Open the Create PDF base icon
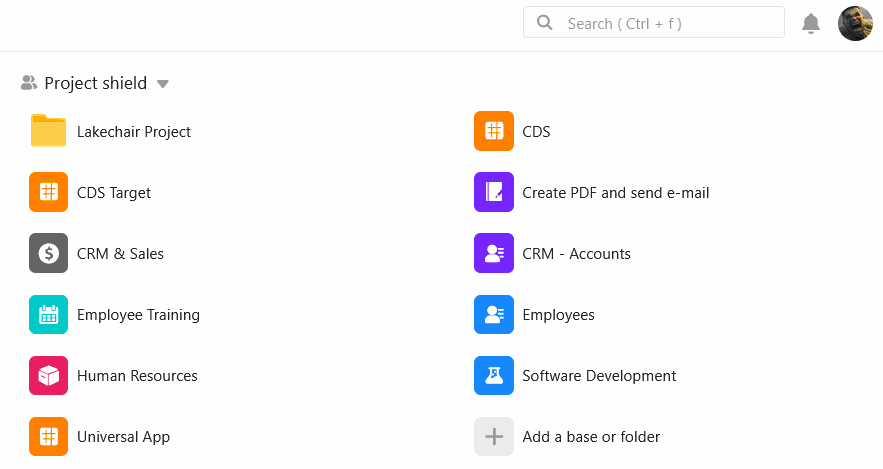Viewport: 883px width, 469px height. click(x=493, y=192)
